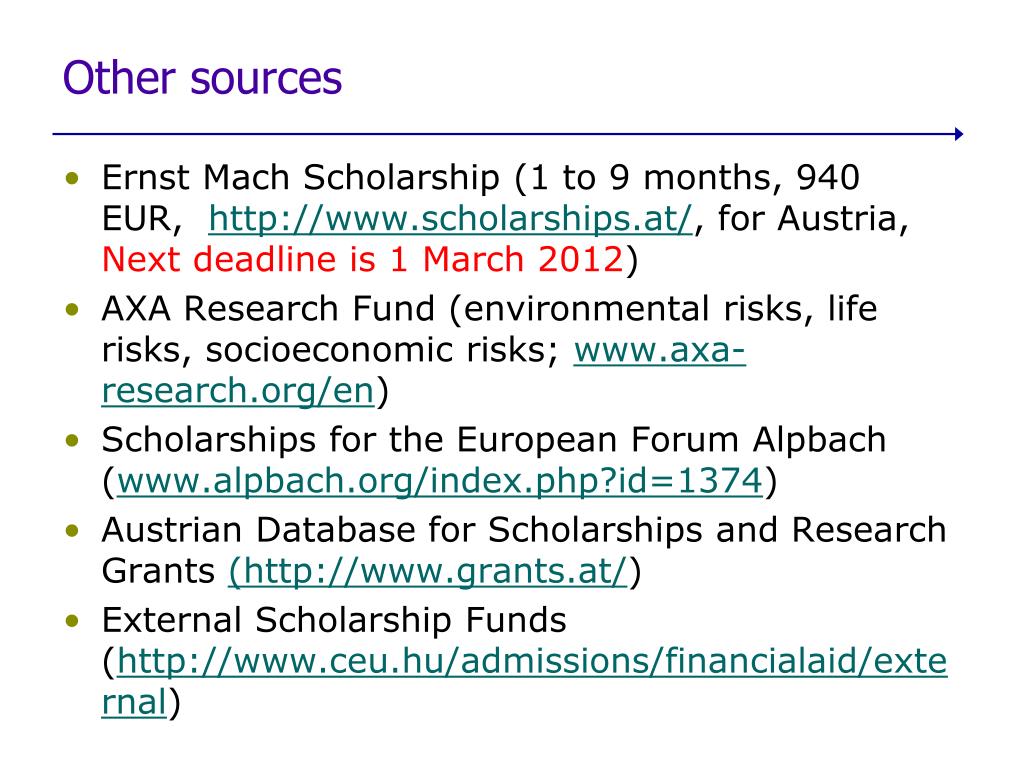Click the arrowhead ending the title divider line
The width and height of the screenshot is (1024, 768).
(x=958, y=134)
